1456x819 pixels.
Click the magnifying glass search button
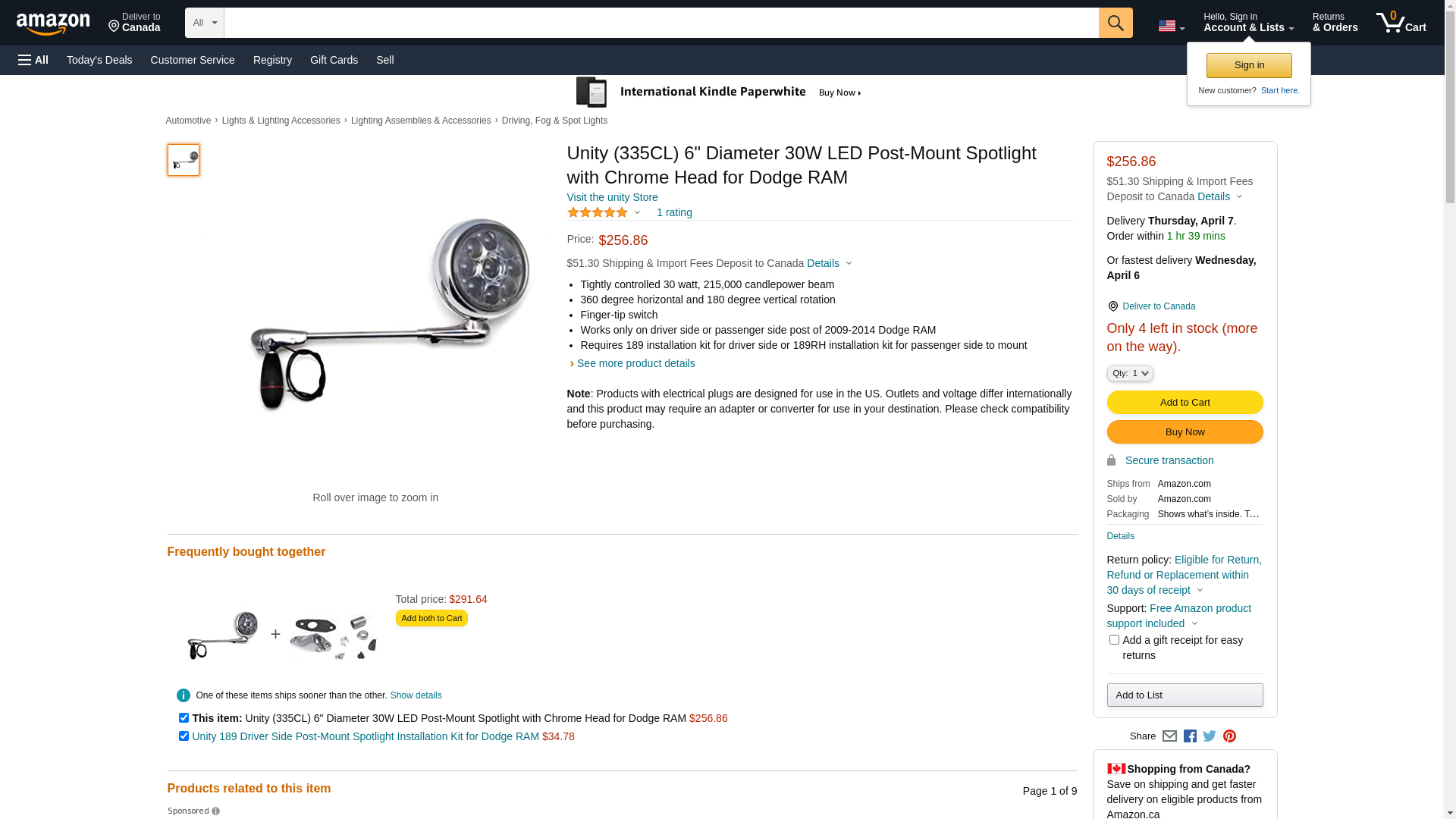[x=1115, y=23]
